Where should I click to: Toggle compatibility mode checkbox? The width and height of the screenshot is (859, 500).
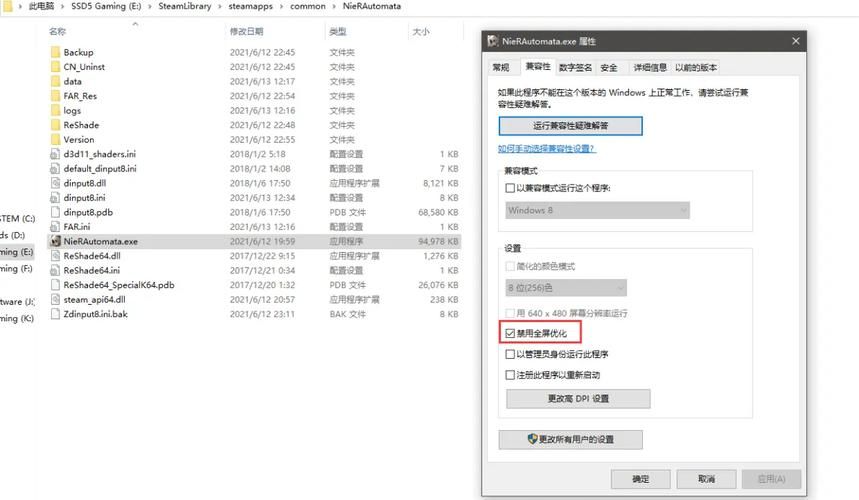(510, 188)
